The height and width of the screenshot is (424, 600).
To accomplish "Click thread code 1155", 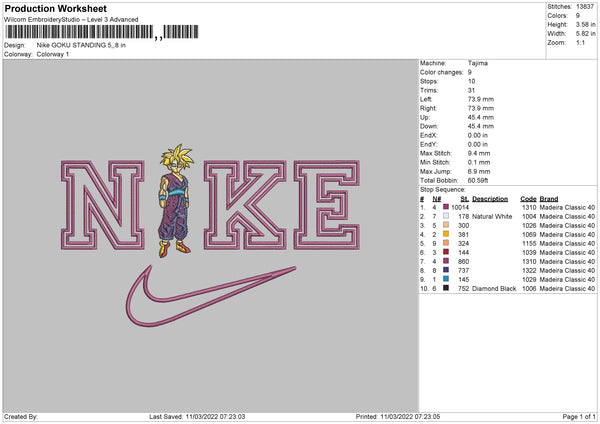I will click(529, 243).
